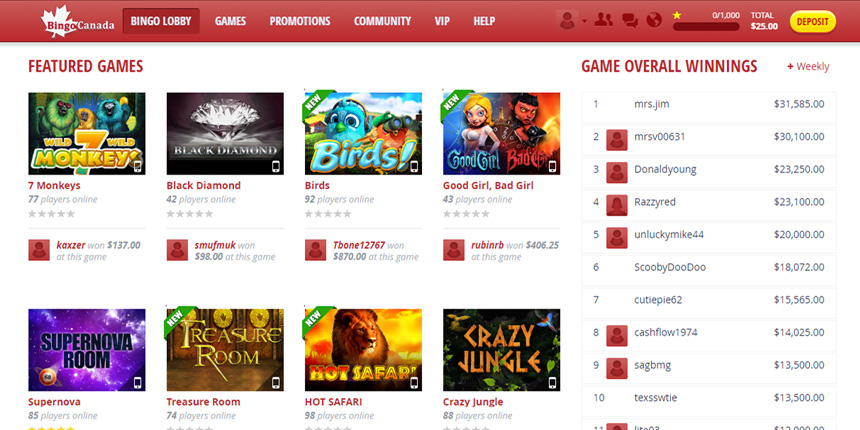Click the globe icon in header
The width and height of the screenshot is (860, 430).
pos(654,21)
